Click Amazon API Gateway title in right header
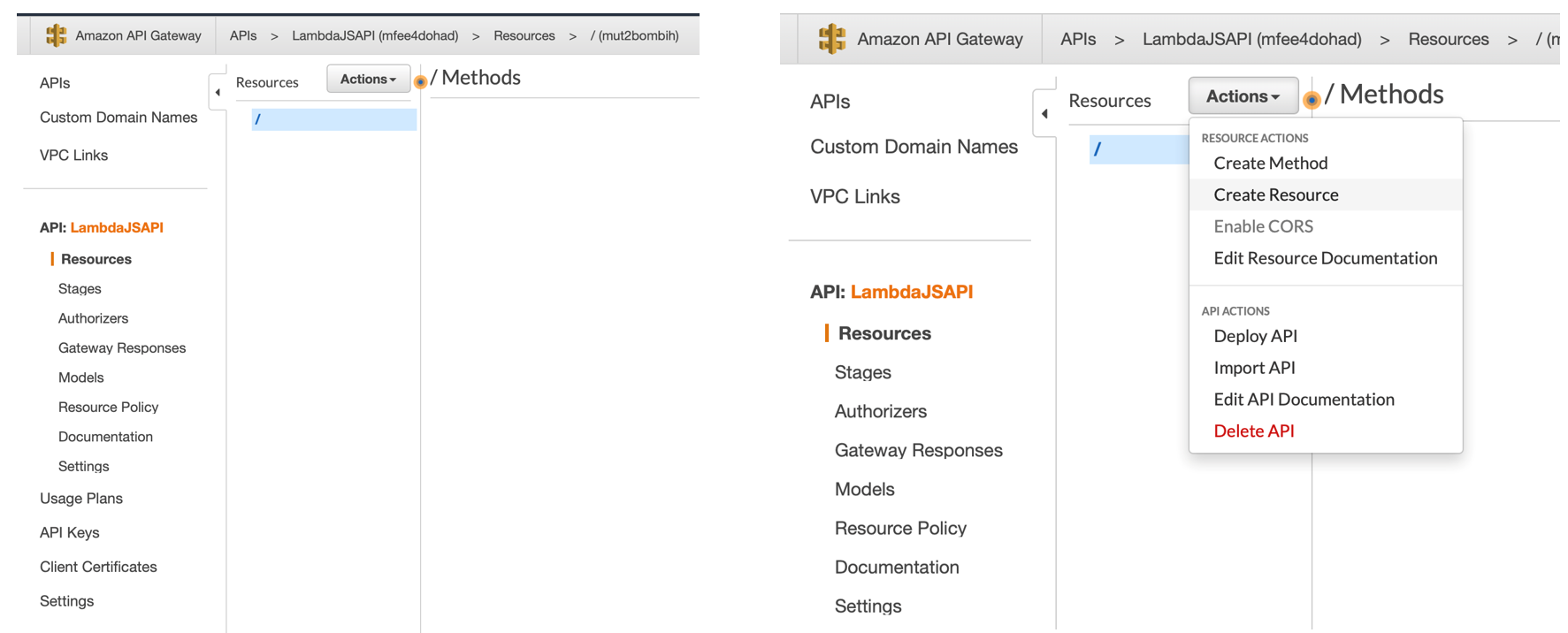Screen dimensions: 1568x633 [x=940, y=39]
